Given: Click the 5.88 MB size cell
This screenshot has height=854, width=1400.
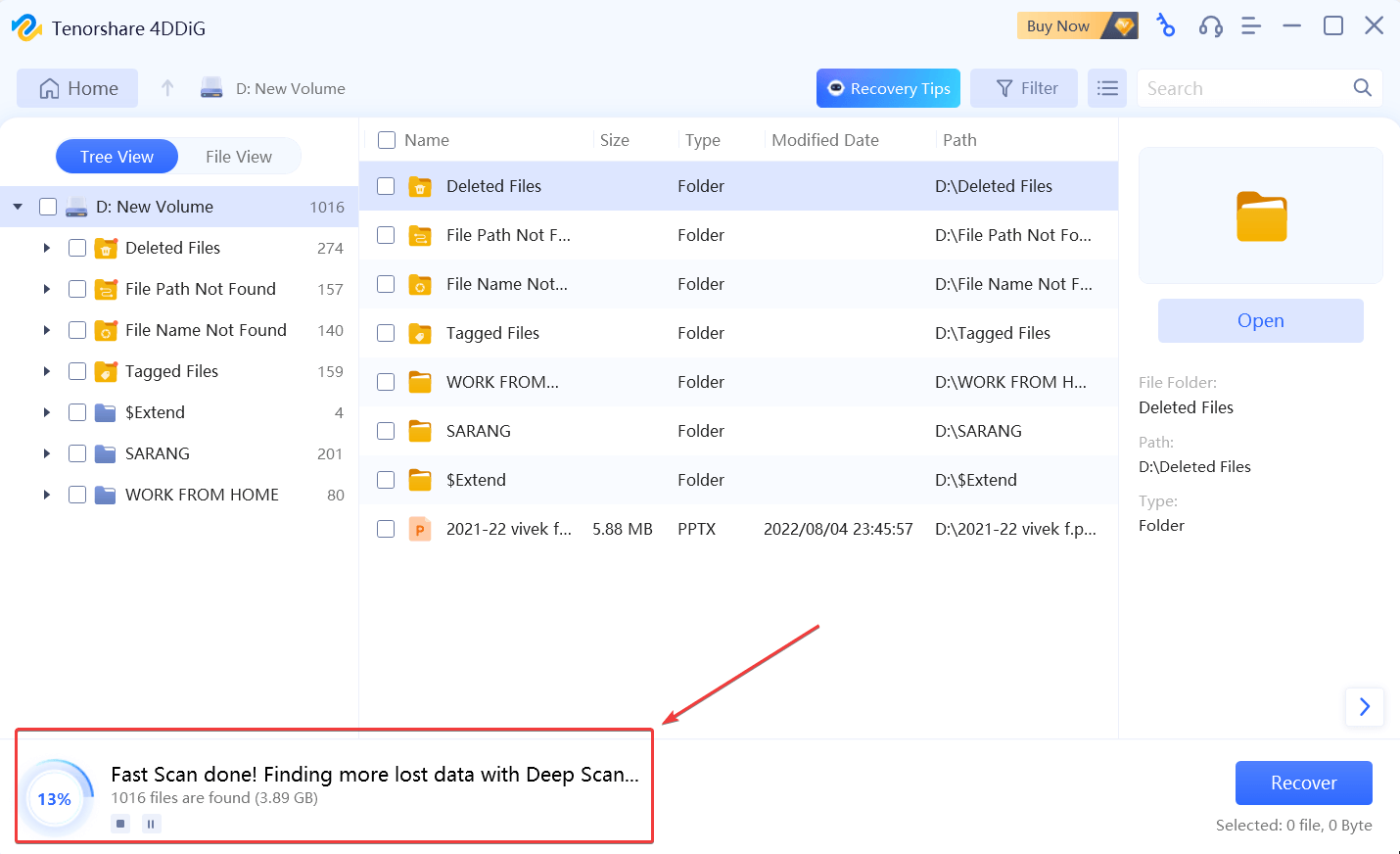Looking at the screenshot, I should (623, 529).
